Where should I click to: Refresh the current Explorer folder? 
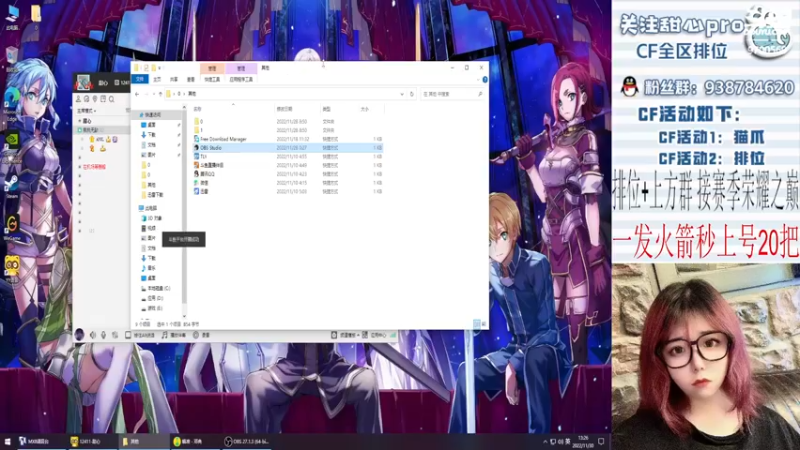tap(412, 94)
